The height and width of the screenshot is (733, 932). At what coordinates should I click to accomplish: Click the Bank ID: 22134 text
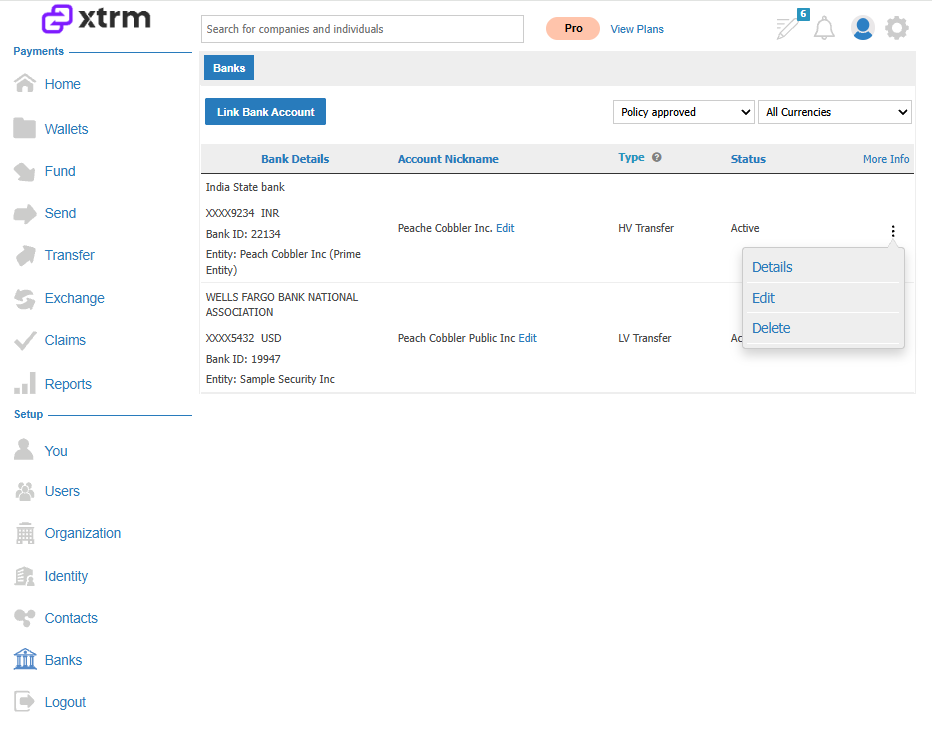(243, 234)
